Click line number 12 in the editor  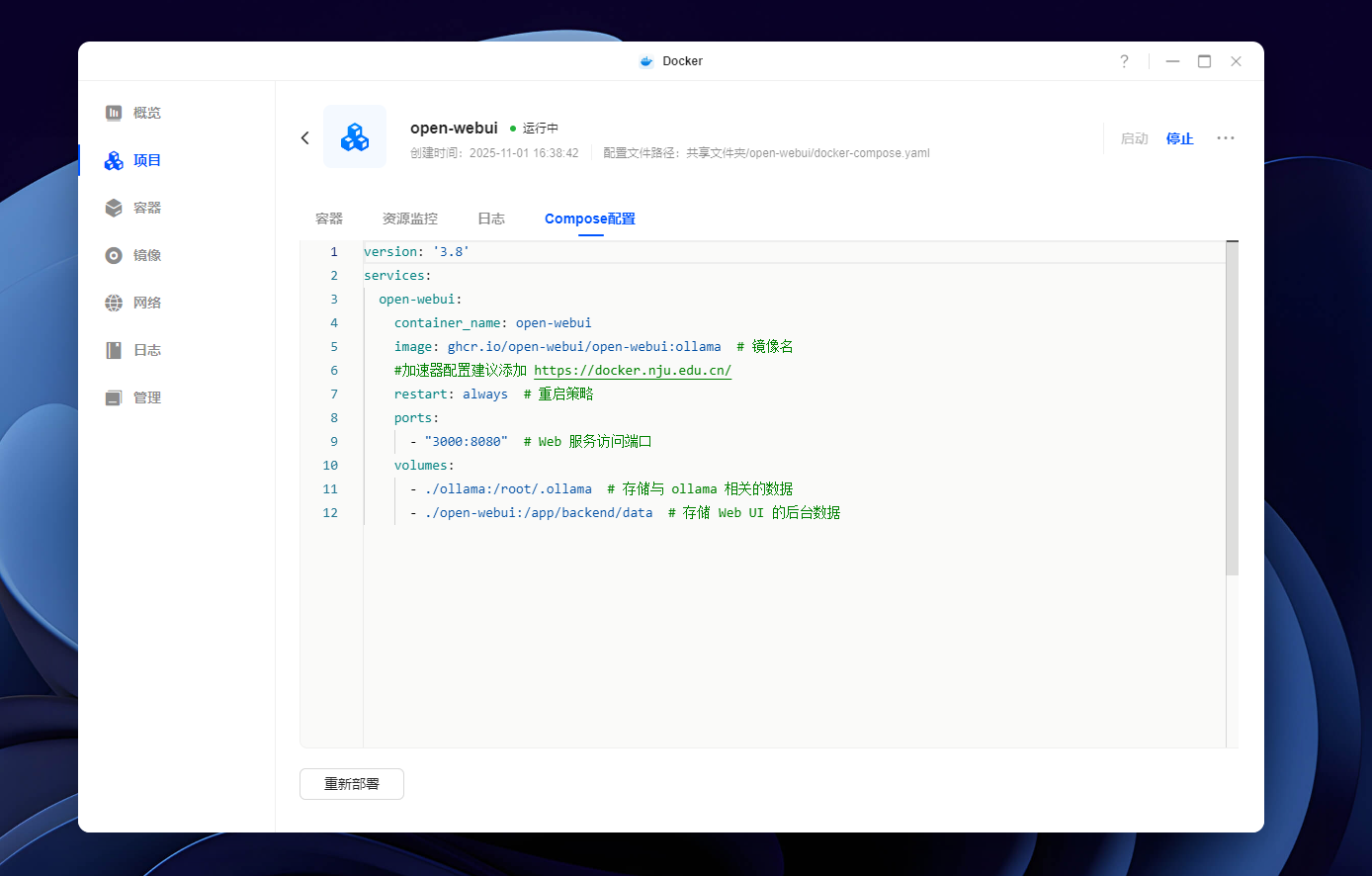330,513
